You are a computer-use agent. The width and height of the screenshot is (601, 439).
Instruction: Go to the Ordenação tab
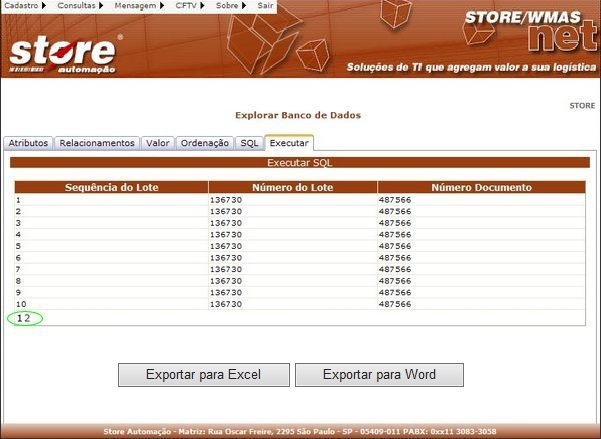205,143
